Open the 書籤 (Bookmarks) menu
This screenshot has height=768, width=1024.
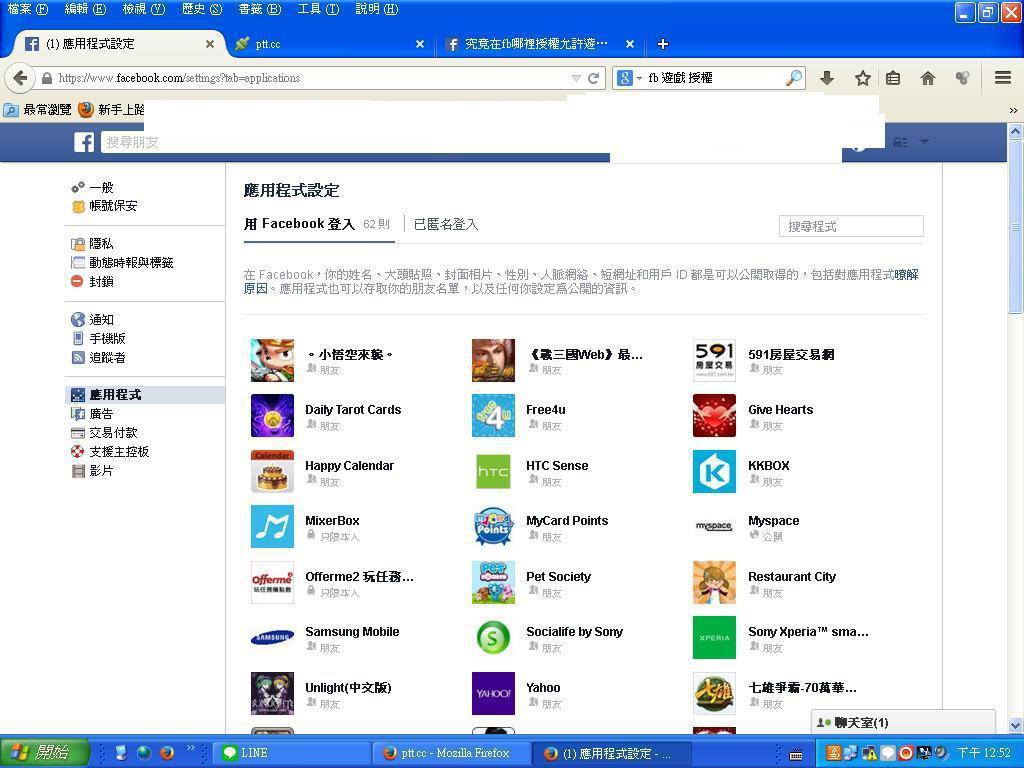point(259,9)
